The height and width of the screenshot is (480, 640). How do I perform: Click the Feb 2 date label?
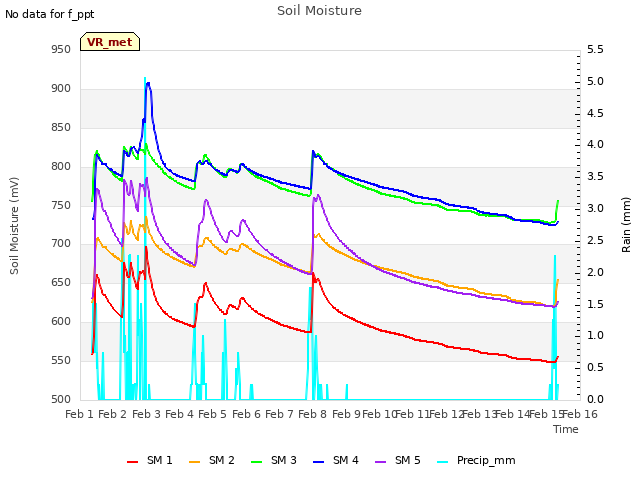click(113, 414)
